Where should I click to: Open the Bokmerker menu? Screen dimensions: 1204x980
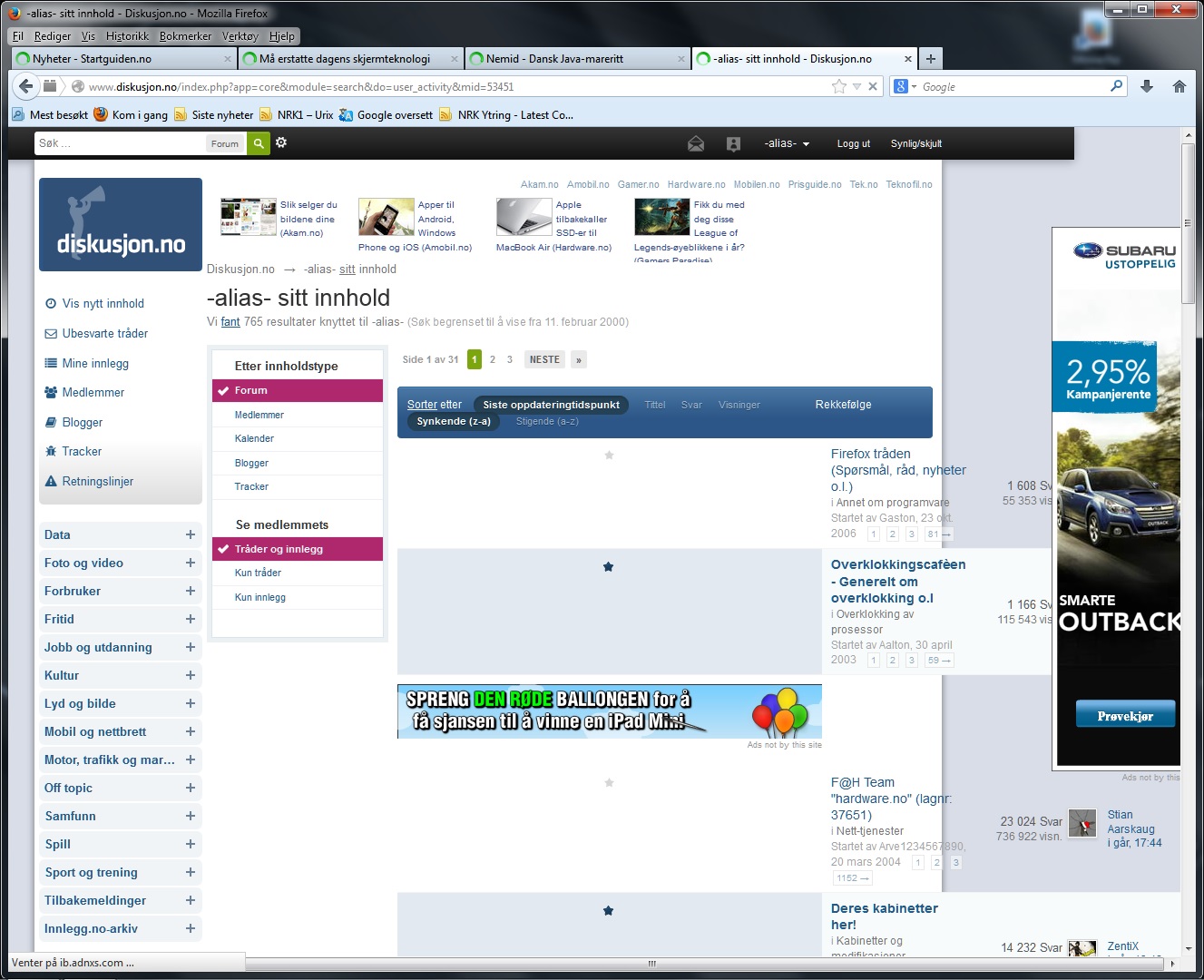[x=185, y=36]
